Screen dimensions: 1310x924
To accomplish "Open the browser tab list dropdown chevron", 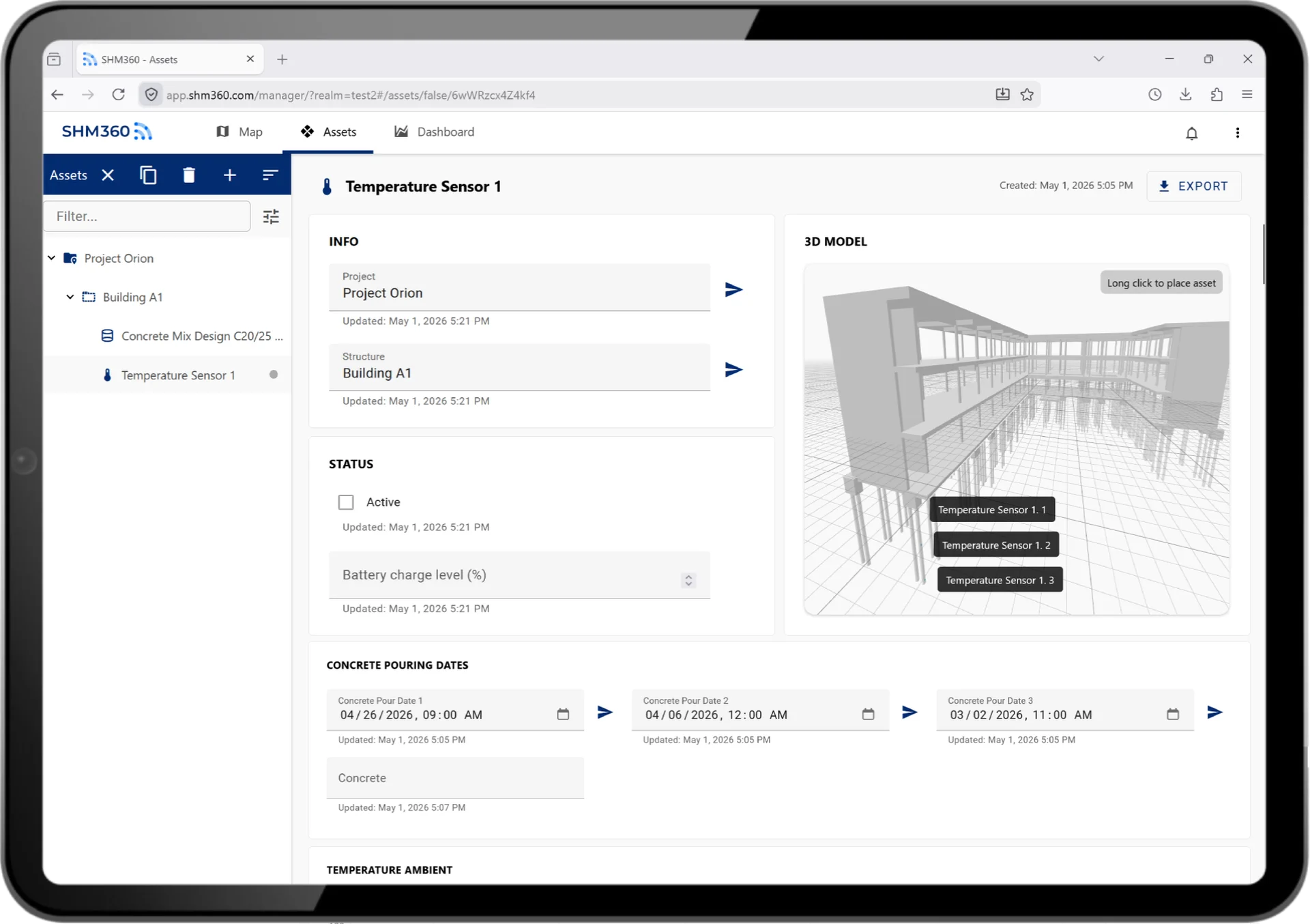I will click(1098, 59).
